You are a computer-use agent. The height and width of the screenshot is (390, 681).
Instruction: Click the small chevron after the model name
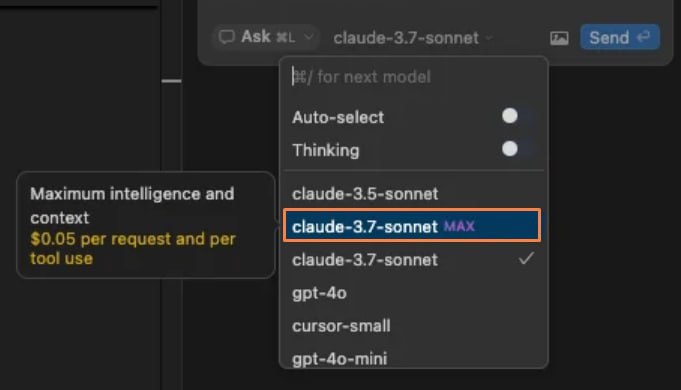pyautogui.click(x=489, y=38)
